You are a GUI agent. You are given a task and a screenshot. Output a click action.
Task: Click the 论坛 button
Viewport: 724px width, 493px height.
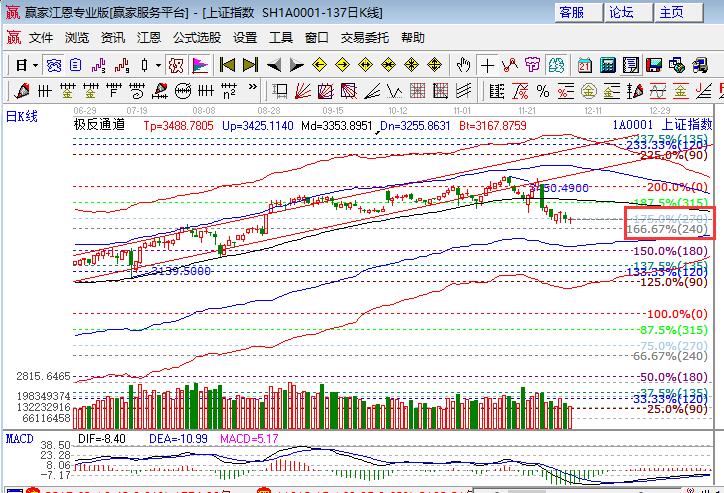[622, 13]
